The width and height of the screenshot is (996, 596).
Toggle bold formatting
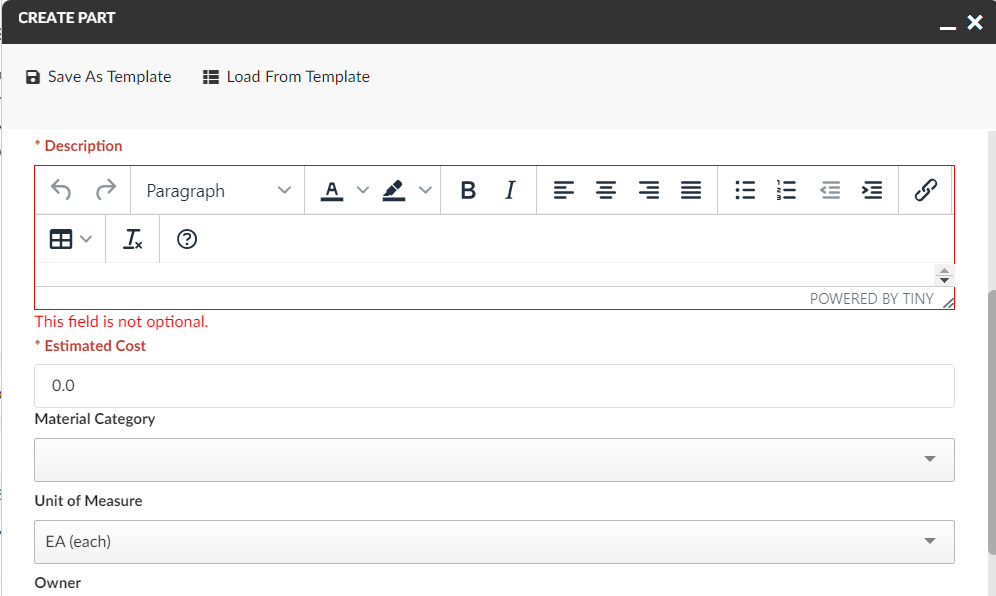(467, 190)
